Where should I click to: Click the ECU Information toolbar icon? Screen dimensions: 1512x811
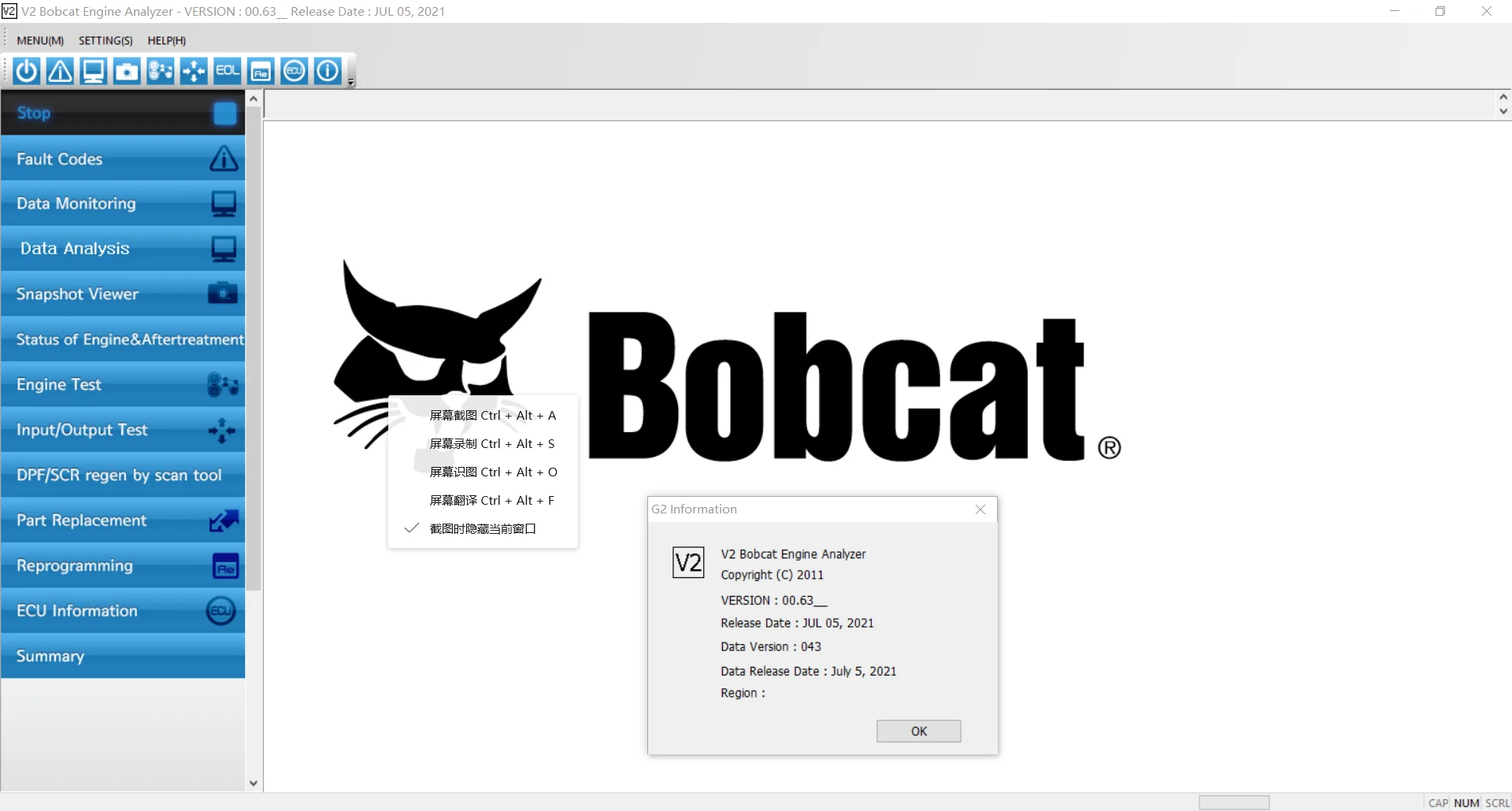(x=294, y=70)
